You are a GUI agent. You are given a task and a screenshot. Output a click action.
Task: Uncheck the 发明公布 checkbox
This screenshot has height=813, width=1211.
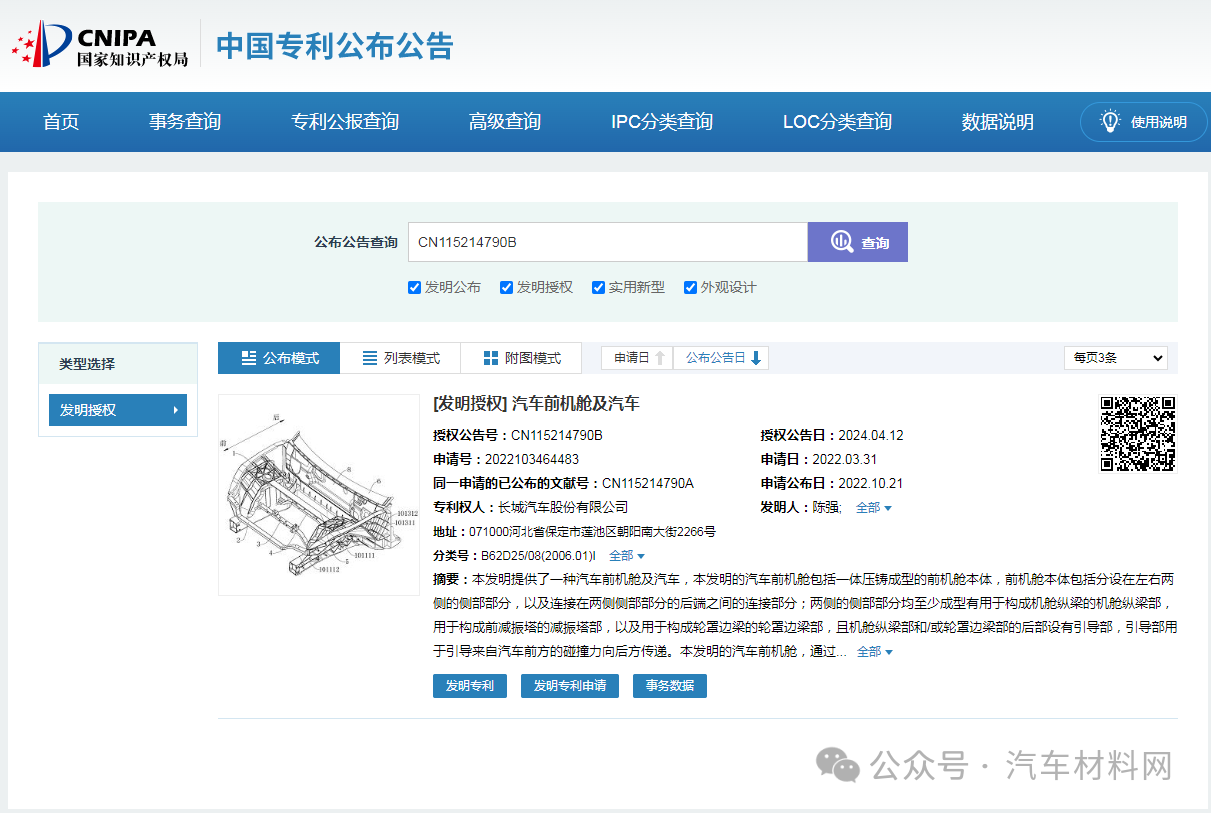click(x=414, y=288)
